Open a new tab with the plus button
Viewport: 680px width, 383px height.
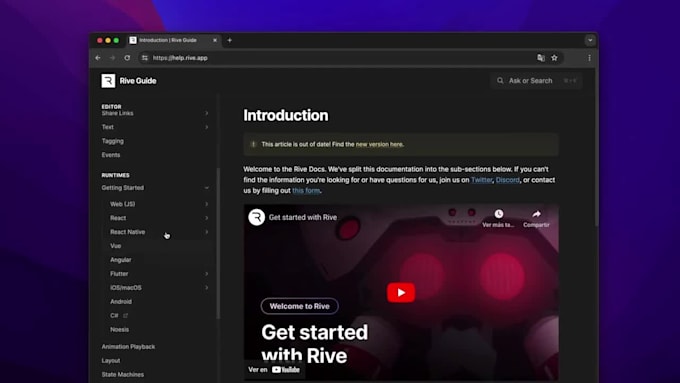click(229, 40)
